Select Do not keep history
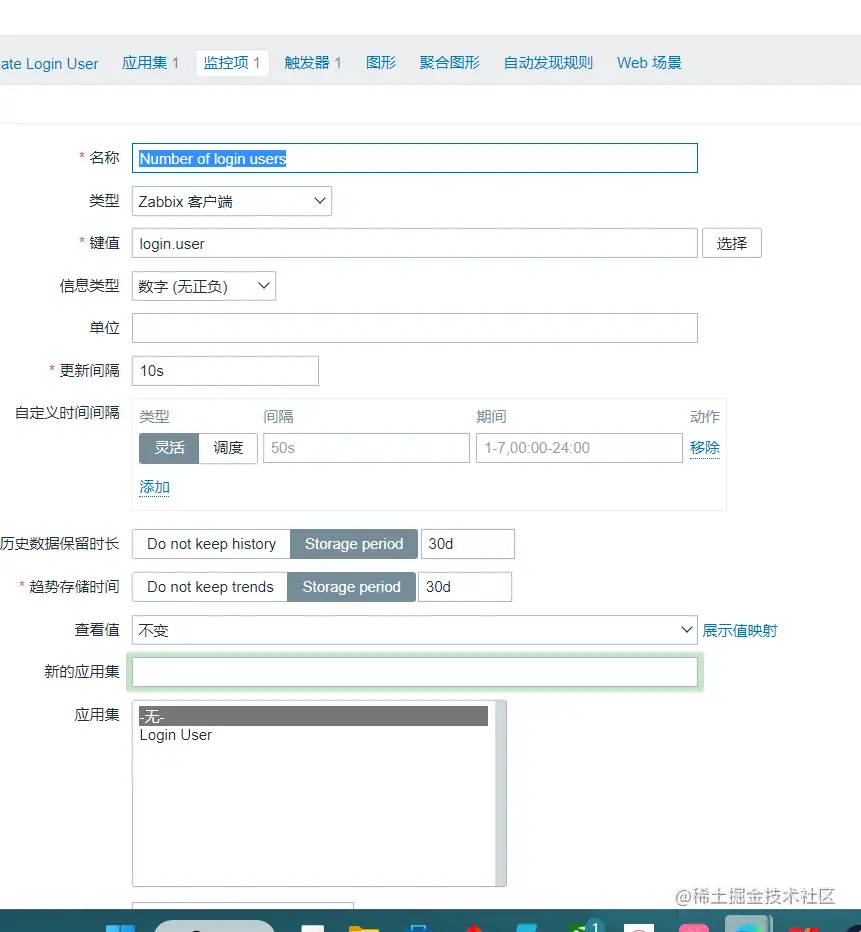861x932 pixels. pos(211,544)
